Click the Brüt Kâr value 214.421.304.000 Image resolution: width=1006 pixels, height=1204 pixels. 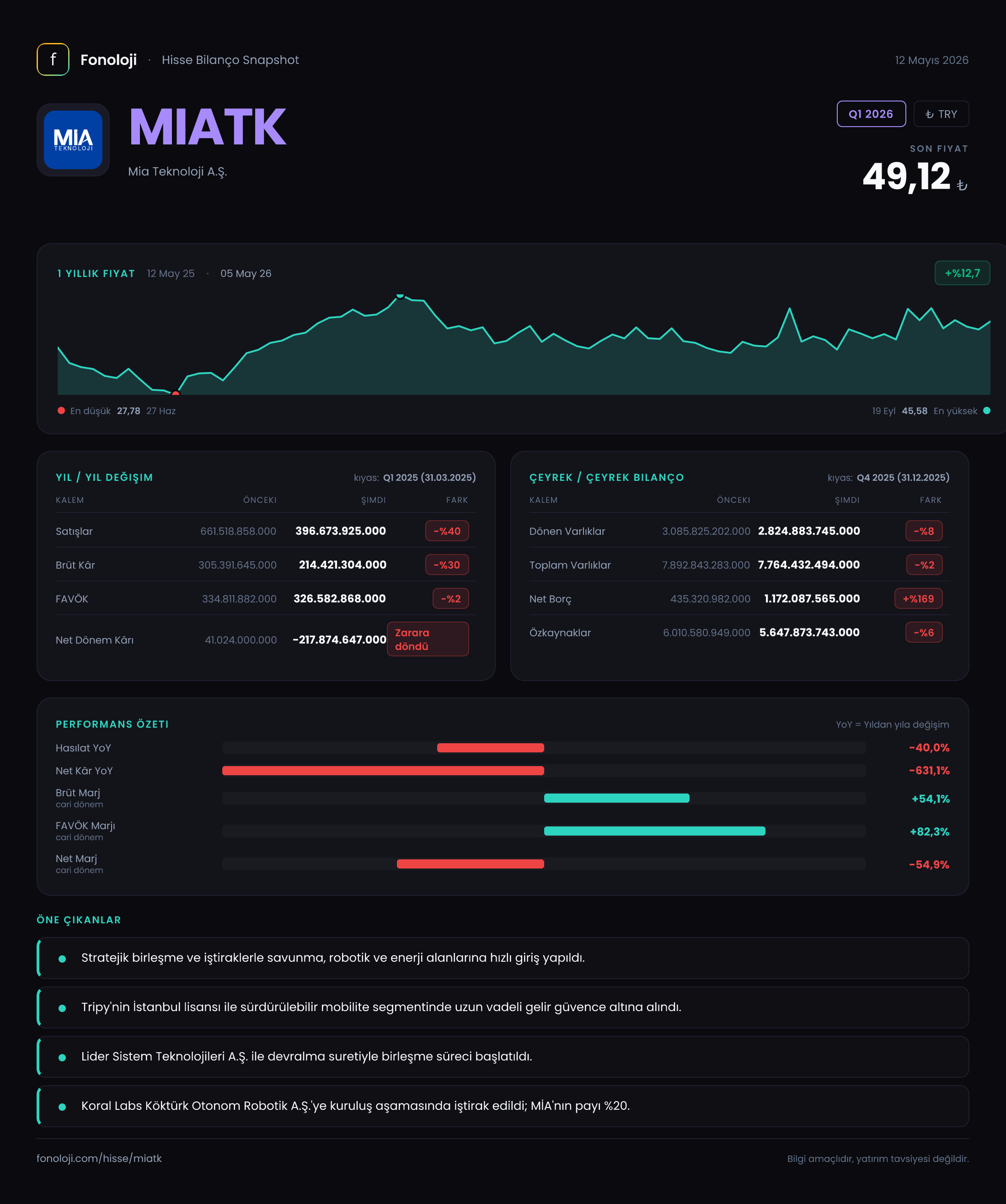[342, 565]
